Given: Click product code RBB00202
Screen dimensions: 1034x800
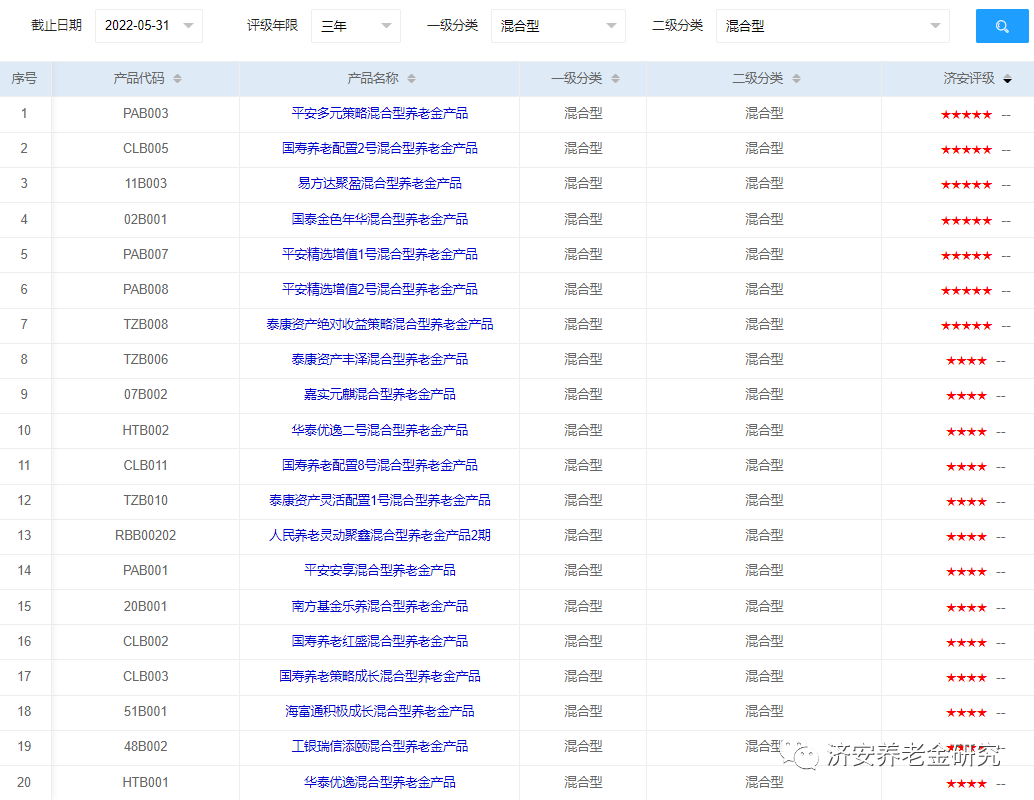Looking at the screenshot, I should [146, 536].
